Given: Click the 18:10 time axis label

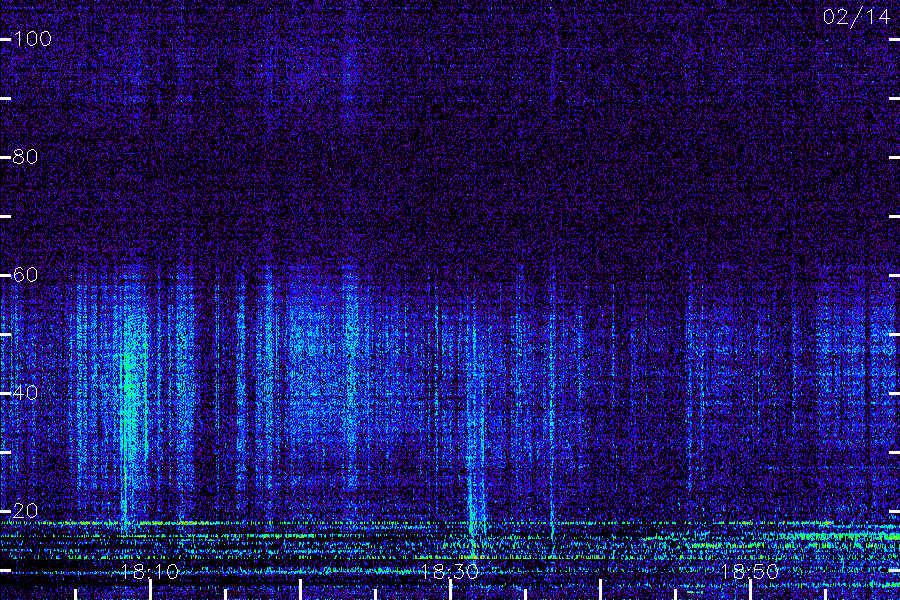Looking at the screenshot, I should coord(150,571).
